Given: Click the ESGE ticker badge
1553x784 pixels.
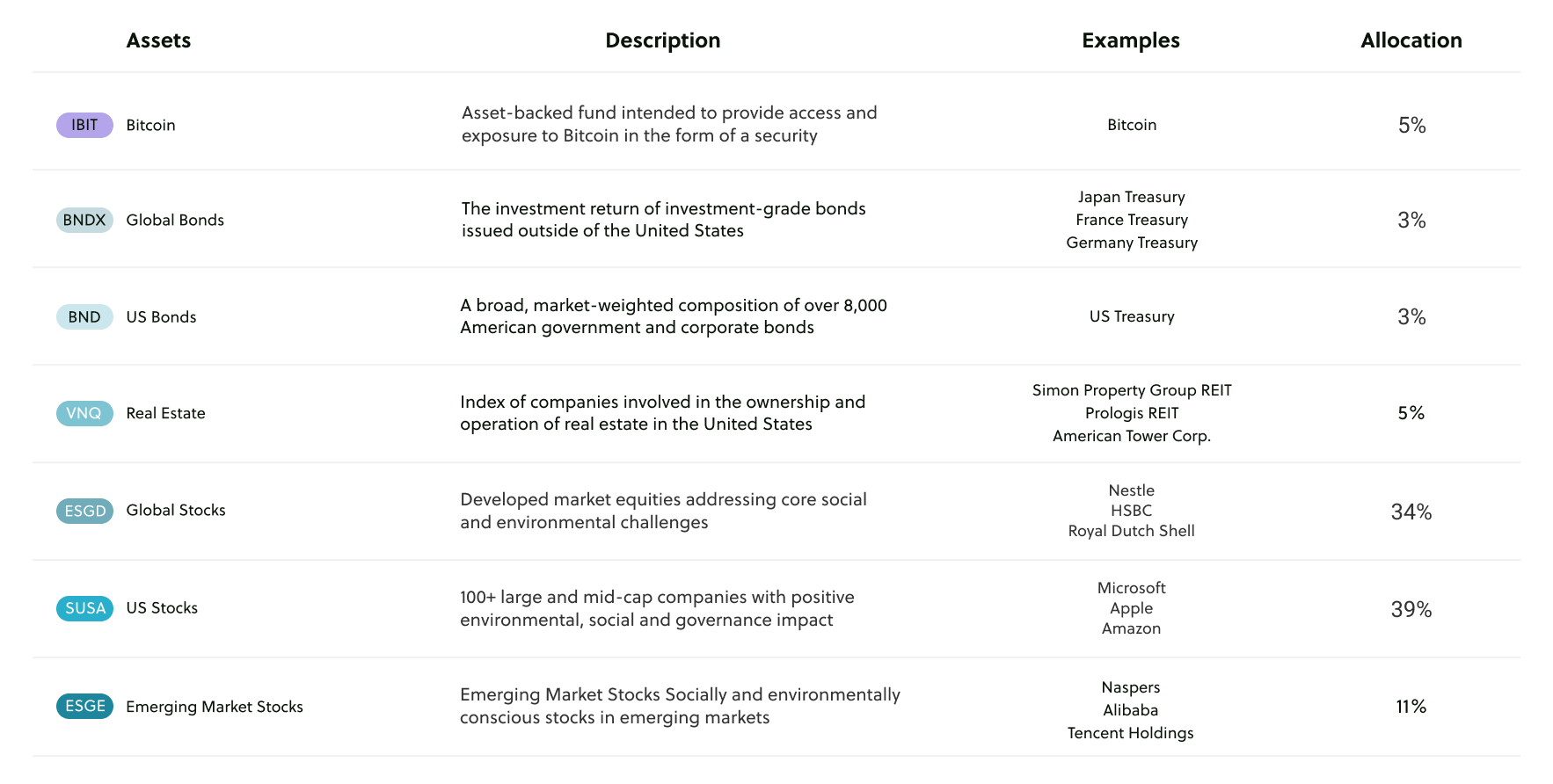Looking at the screenshot, I should [84, 706].
